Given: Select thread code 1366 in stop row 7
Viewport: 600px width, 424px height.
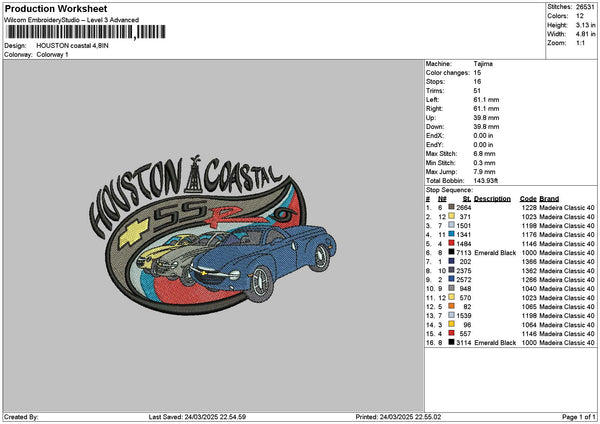Looking at the screenshot, I should 529,262.
